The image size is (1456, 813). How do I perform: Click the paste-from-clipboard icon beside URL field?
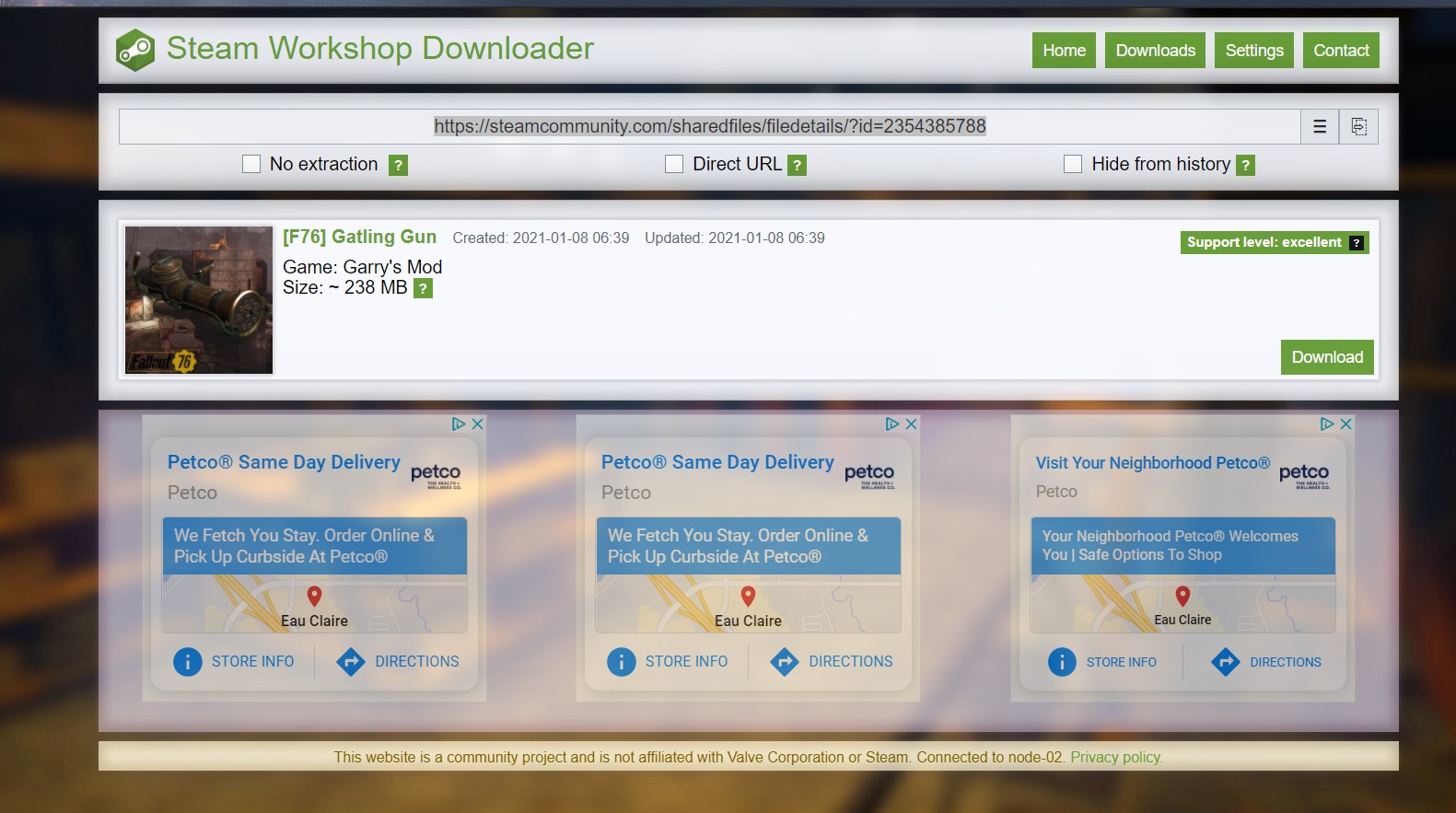click(1359, 126)
